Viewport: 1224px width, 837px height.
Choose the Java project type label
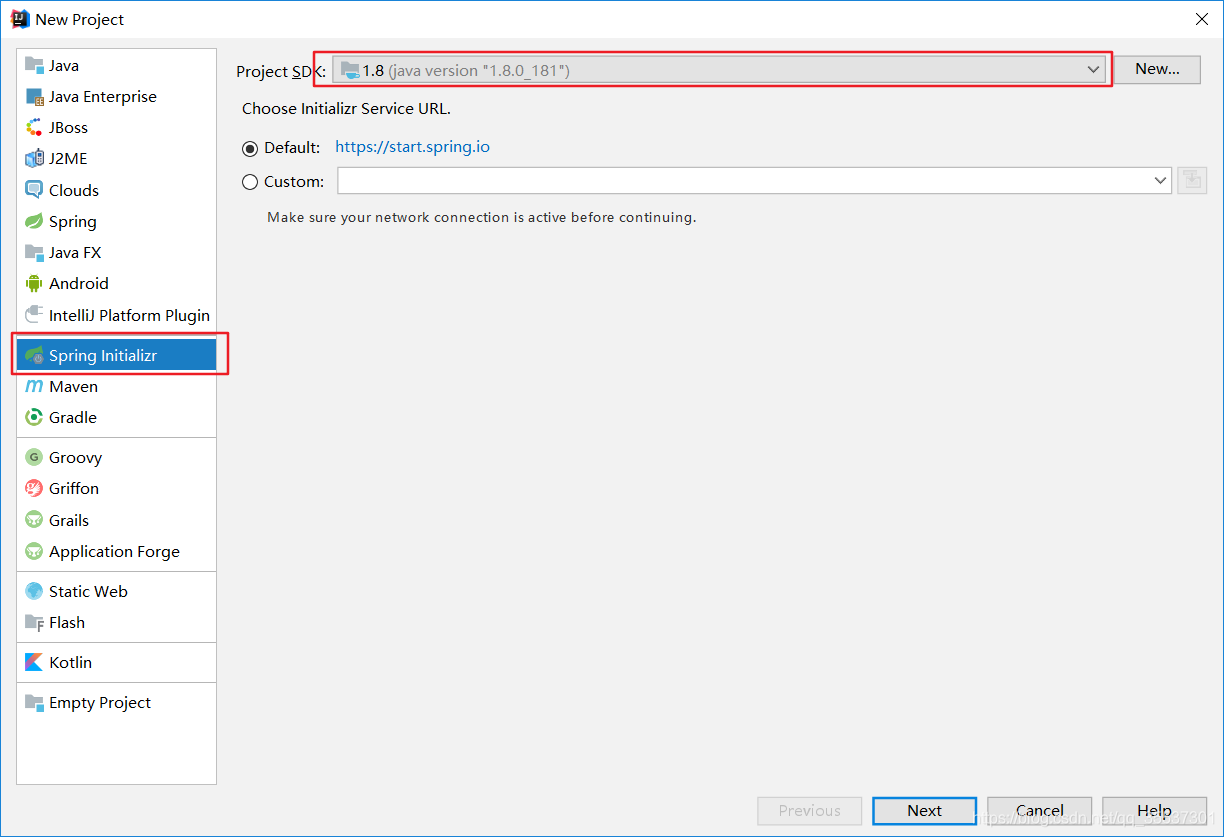pyautogui.click(x=64, y=65)
